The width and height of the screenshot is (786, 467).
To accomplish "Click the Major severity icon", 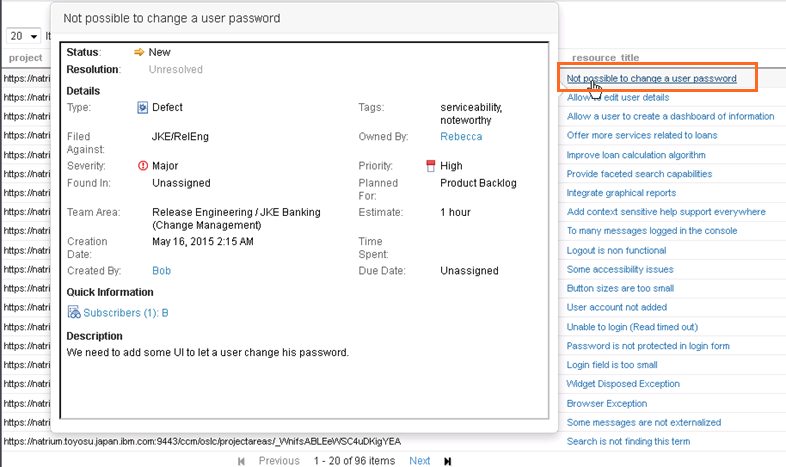I will pos(143,165).
